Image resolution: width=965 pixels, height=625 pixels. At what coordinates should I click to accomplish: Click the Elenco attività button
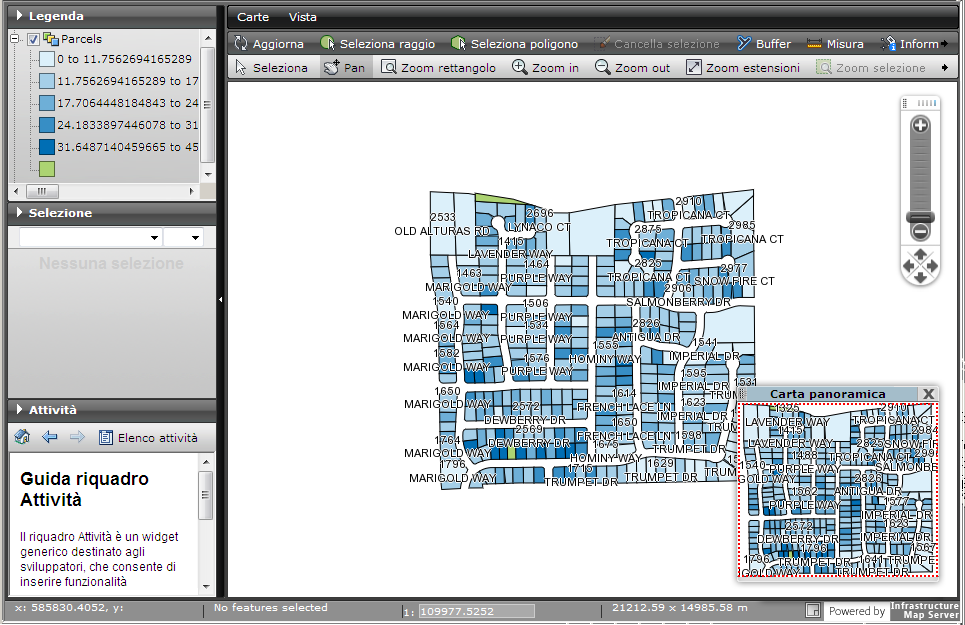tap(147, 438)
